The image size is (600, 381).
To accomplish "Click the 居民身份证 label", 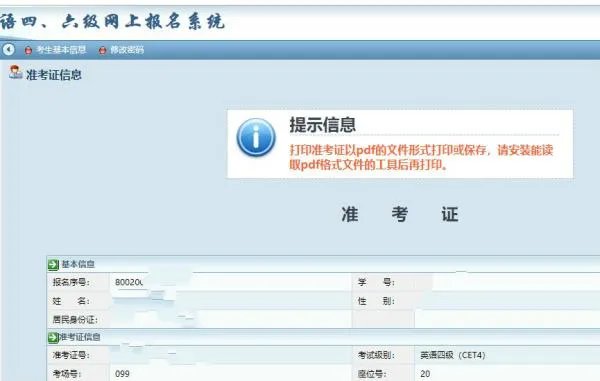I will [x=75, y=319].
